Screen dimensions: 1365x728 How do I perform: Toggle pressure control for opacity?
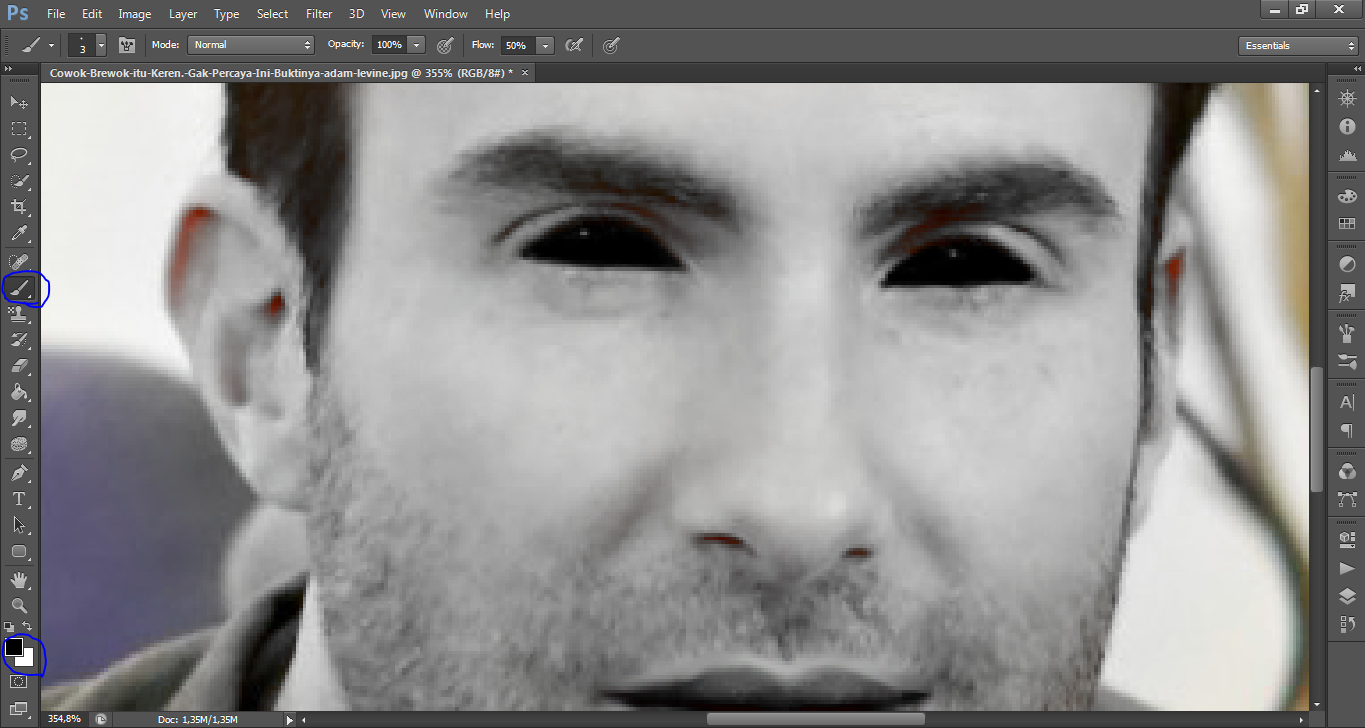pyautogui.click(x=446, y=45)
